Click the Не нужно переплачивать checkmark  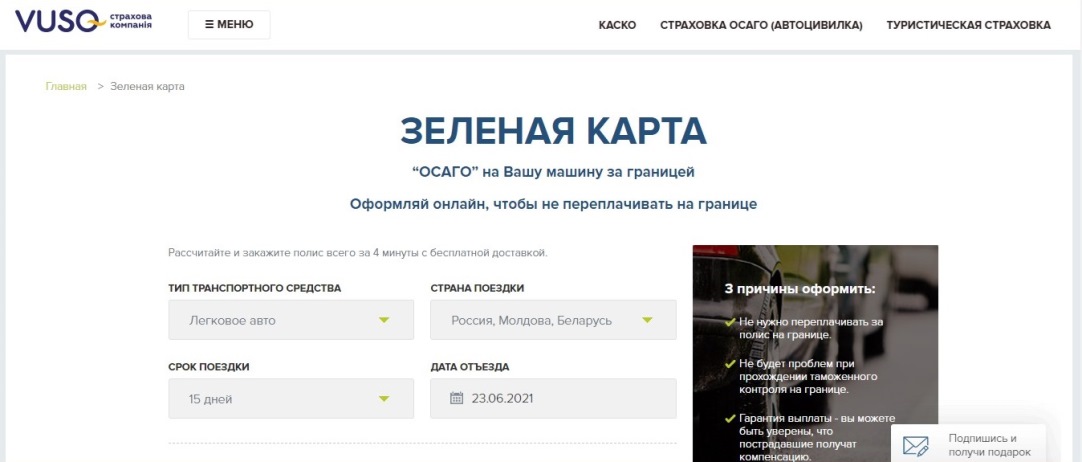[x=730, y=322]
